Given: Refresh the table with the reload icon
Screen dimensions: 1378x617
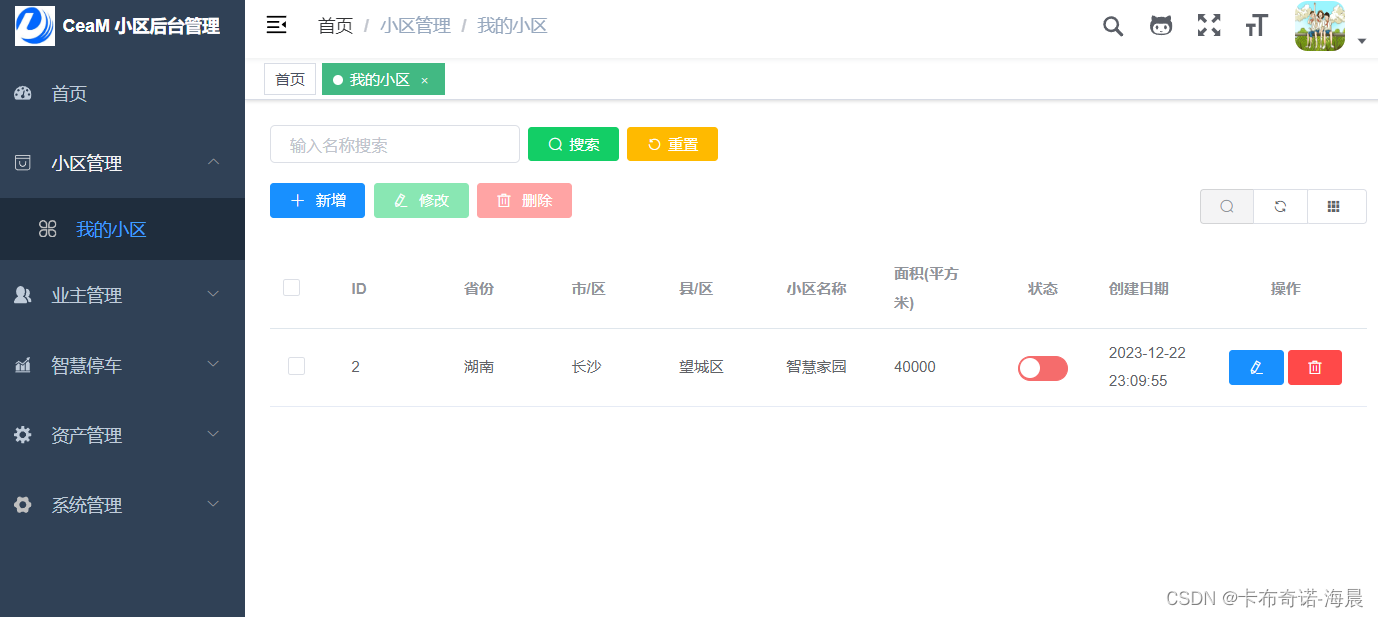Looking at the screenshot, I should pyautogui.click(x=1280, y=206).
